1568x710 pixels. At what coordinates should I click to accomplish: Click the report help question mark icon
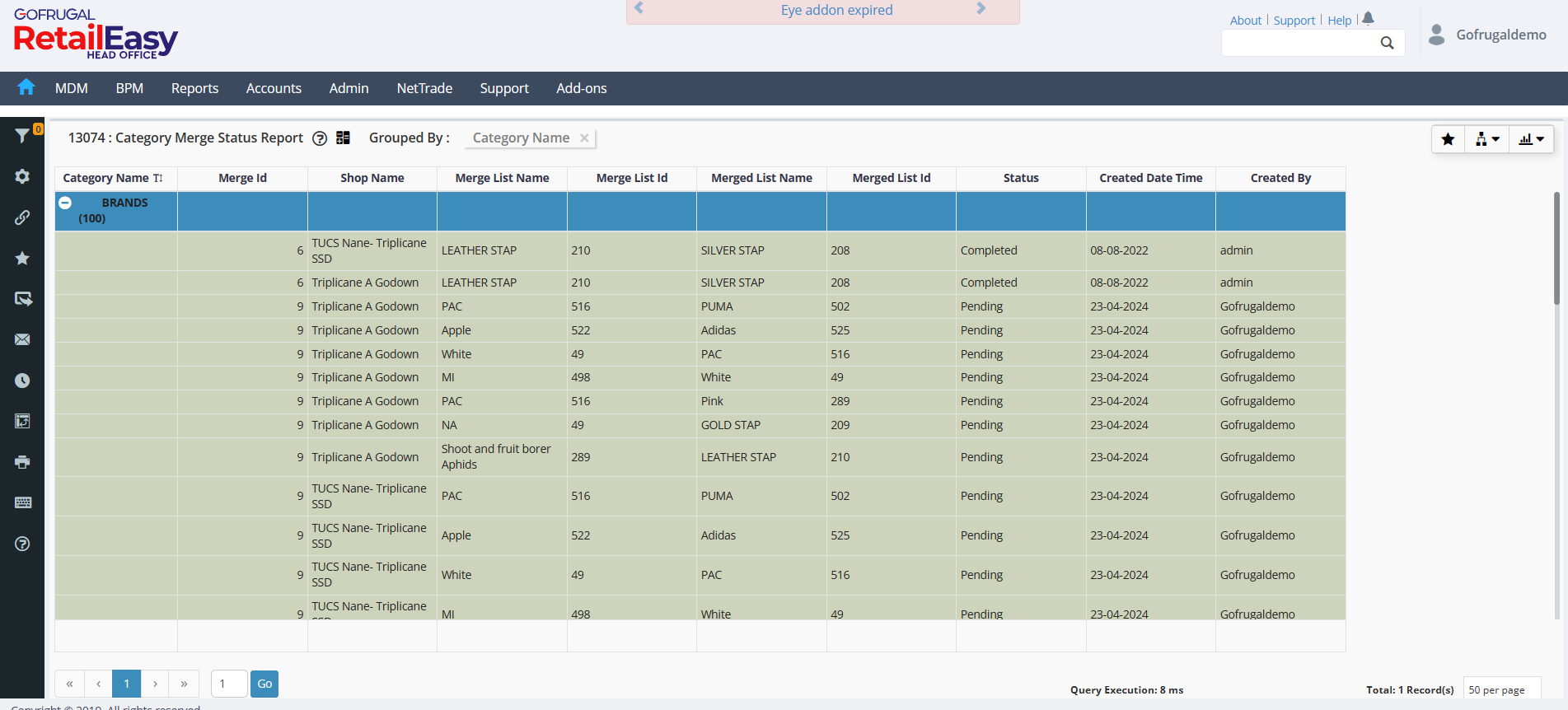click(320, 138)
